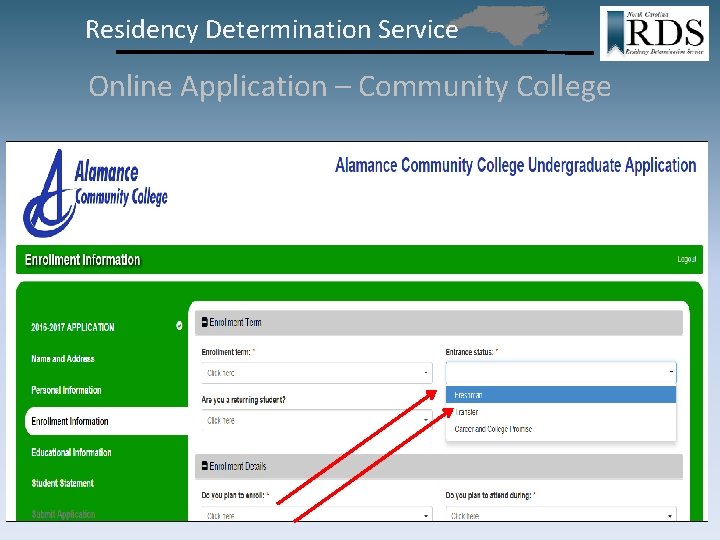
Task: Open Name and Address step
Action: point(63,359)
